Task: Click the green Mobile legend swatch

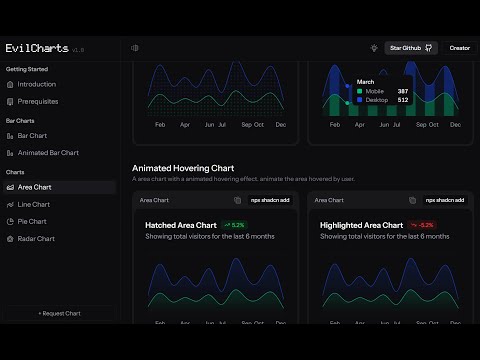Action: pyautogui.click(x=360, y=91)
